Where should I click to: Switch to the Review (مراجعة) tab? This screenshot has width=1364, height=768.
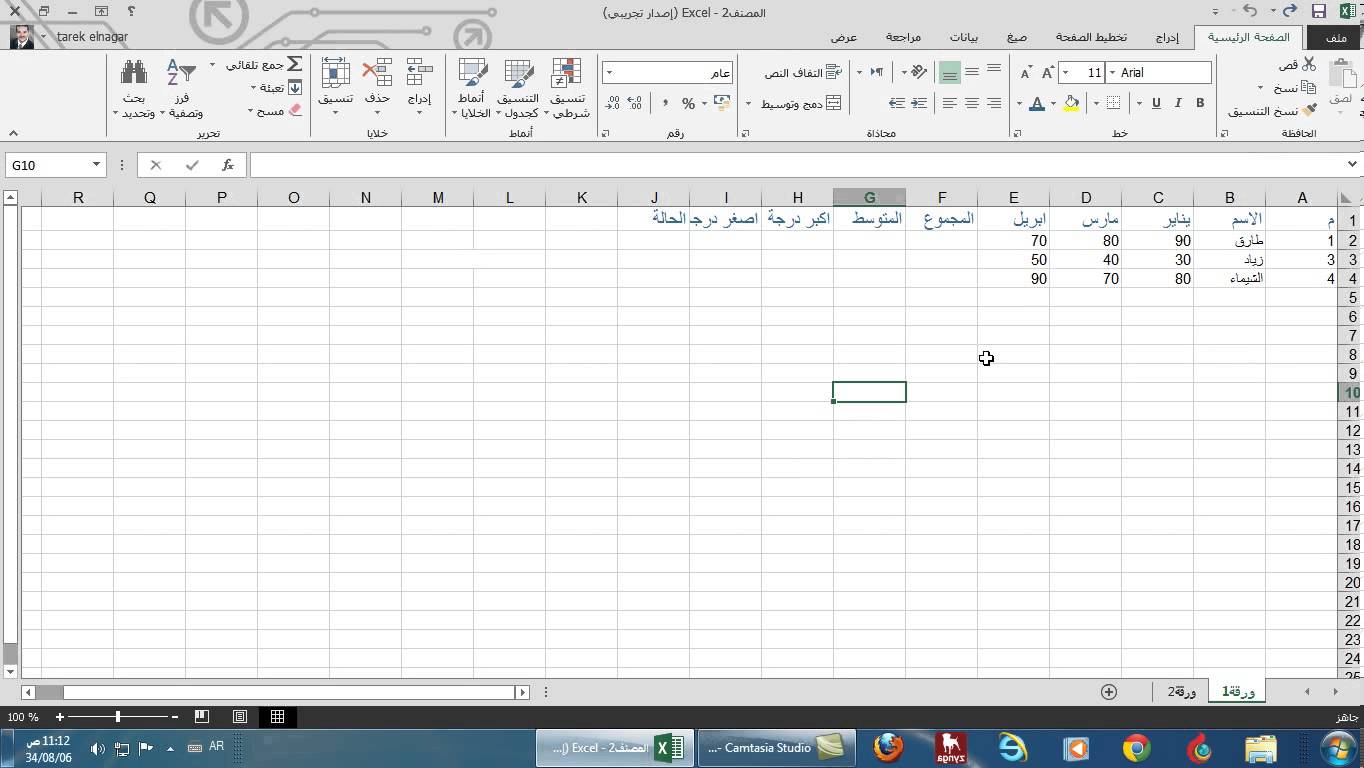(x=903, y=37)
